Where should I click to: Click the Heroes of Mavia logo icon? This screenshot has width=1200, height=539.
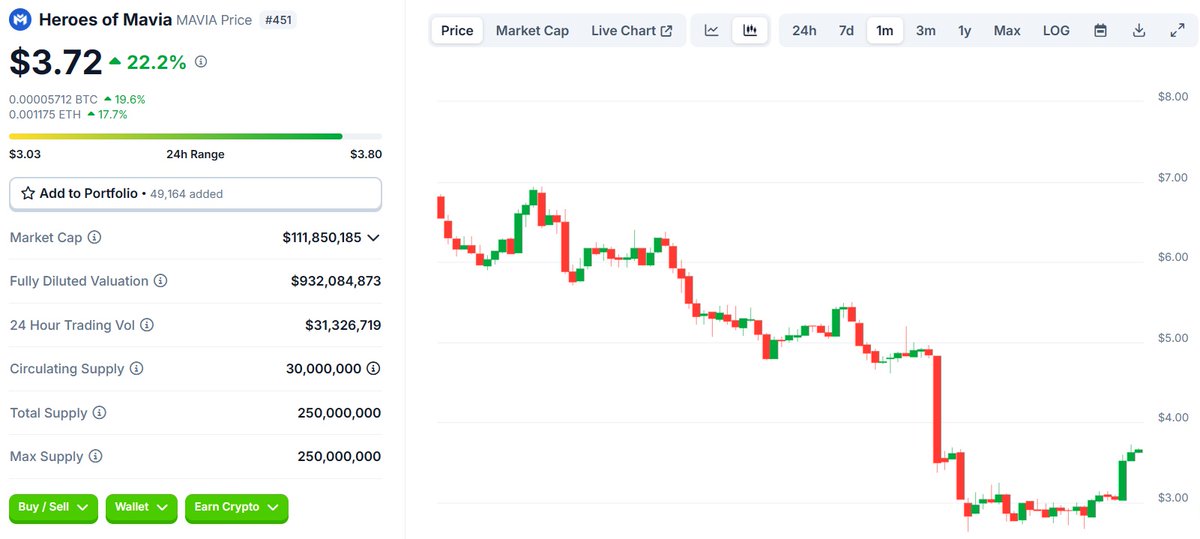click(x=20, y=20)
